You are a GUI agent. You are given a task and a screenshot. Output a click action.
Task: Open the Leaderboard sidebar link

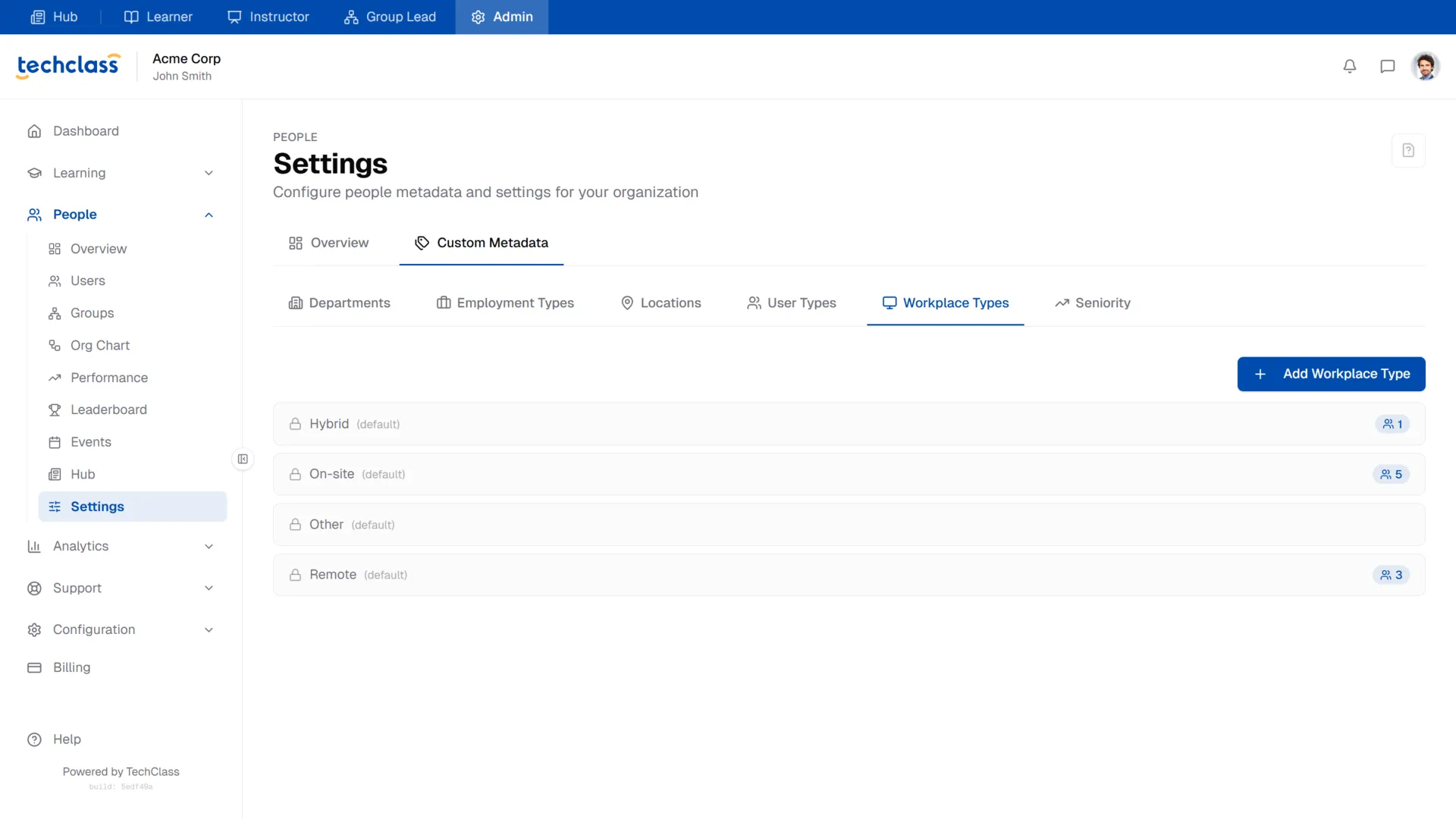132,409
